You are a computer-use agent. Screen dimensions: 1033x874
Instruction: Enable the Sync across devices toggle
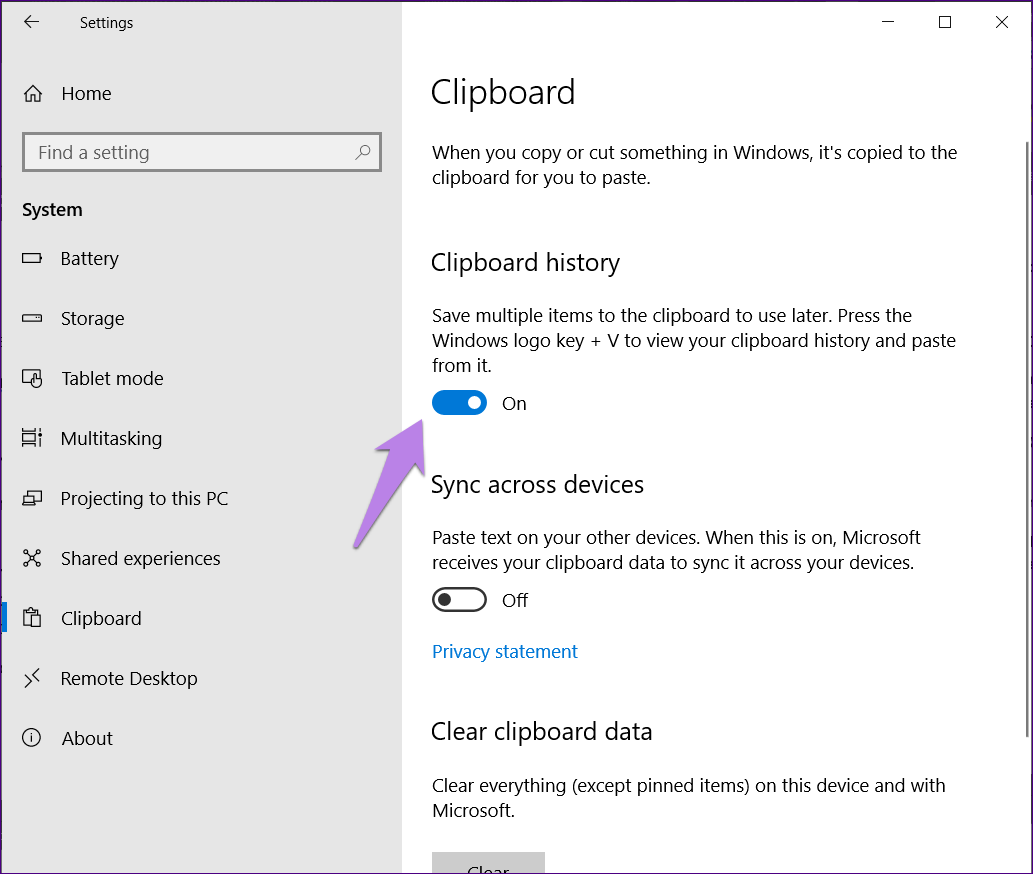click(459, 600)
